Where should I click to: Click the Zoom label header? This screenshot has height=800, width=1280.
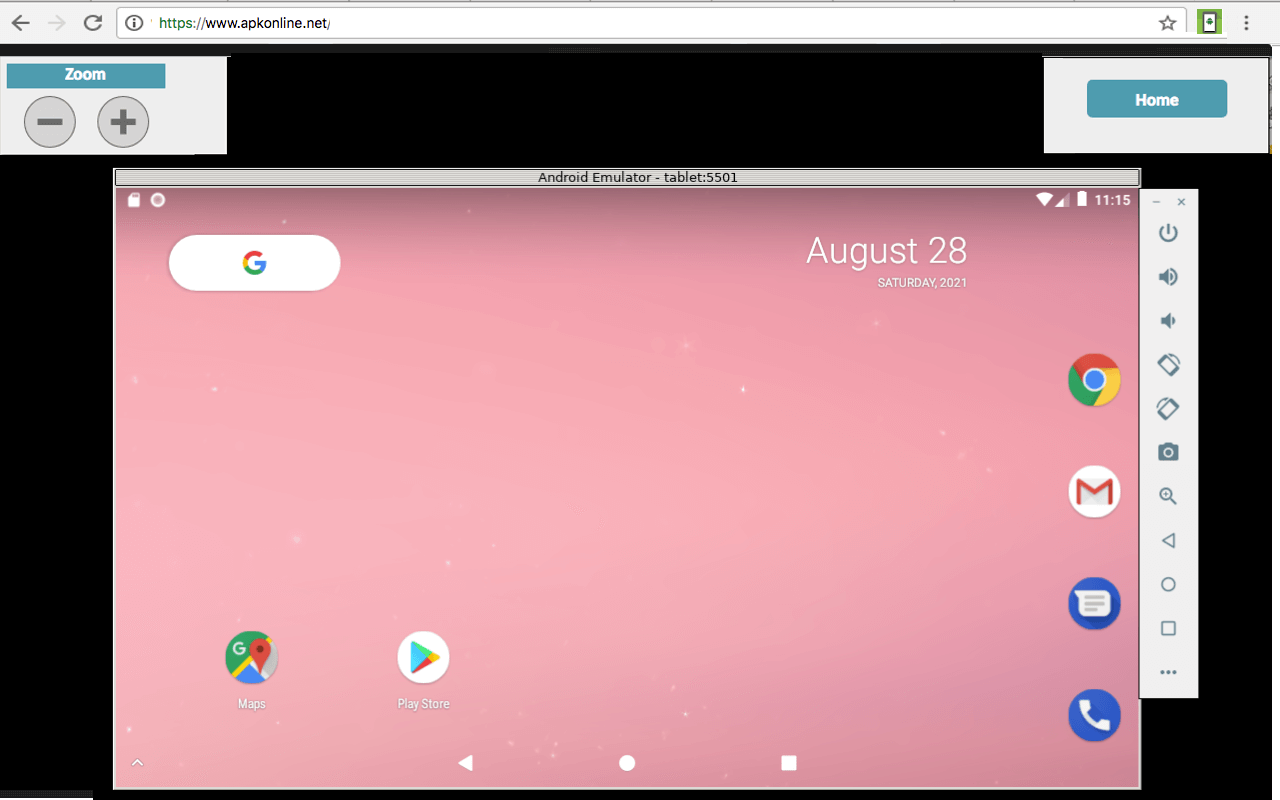point(85,75)
